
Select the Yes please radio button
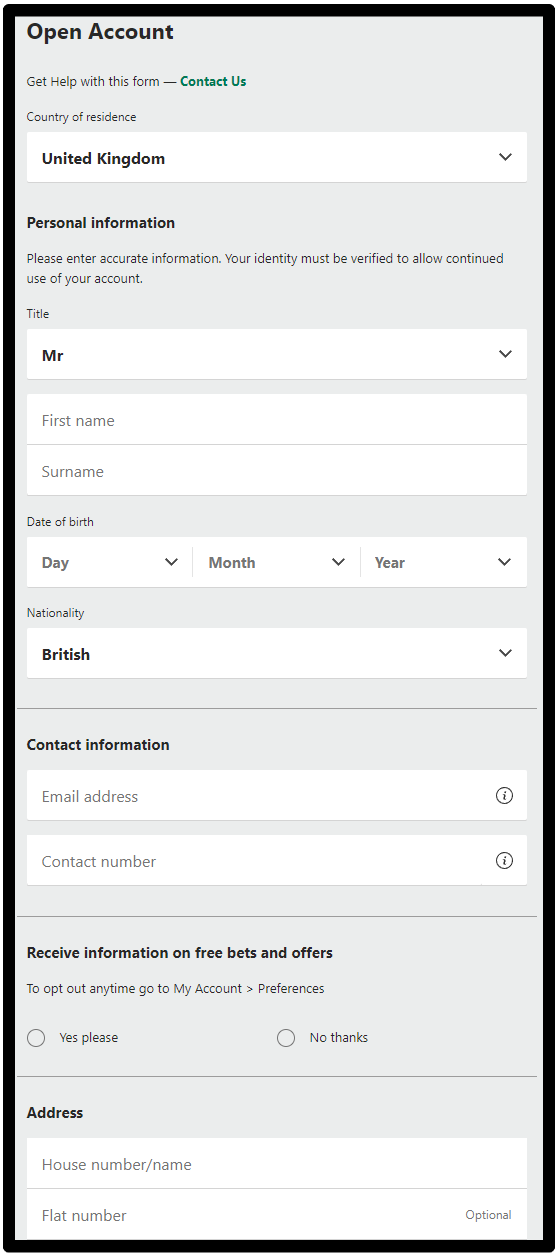coord(36,1038)
